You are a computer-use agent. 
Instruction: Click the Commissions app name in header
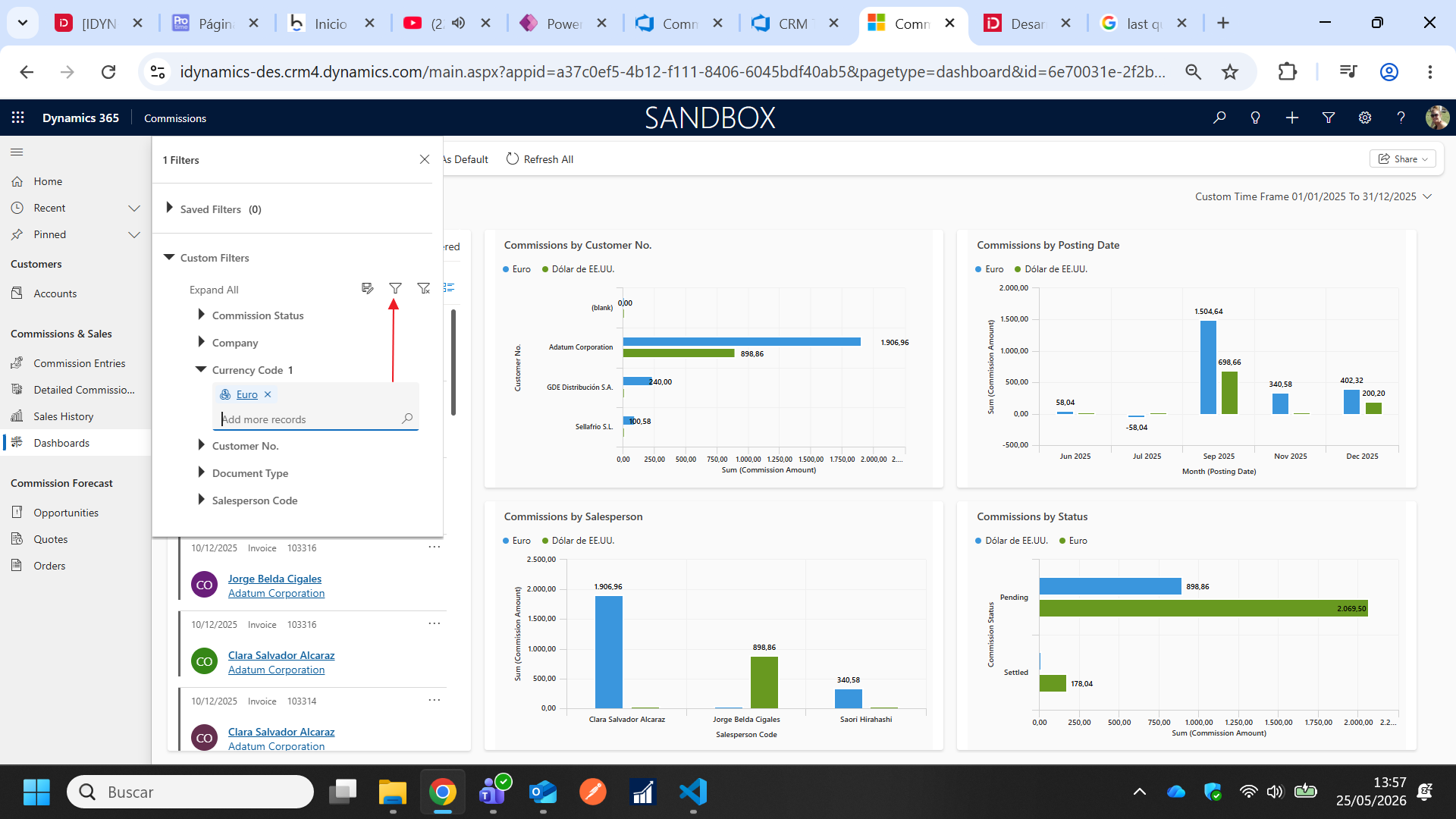(x=175, y=118)
